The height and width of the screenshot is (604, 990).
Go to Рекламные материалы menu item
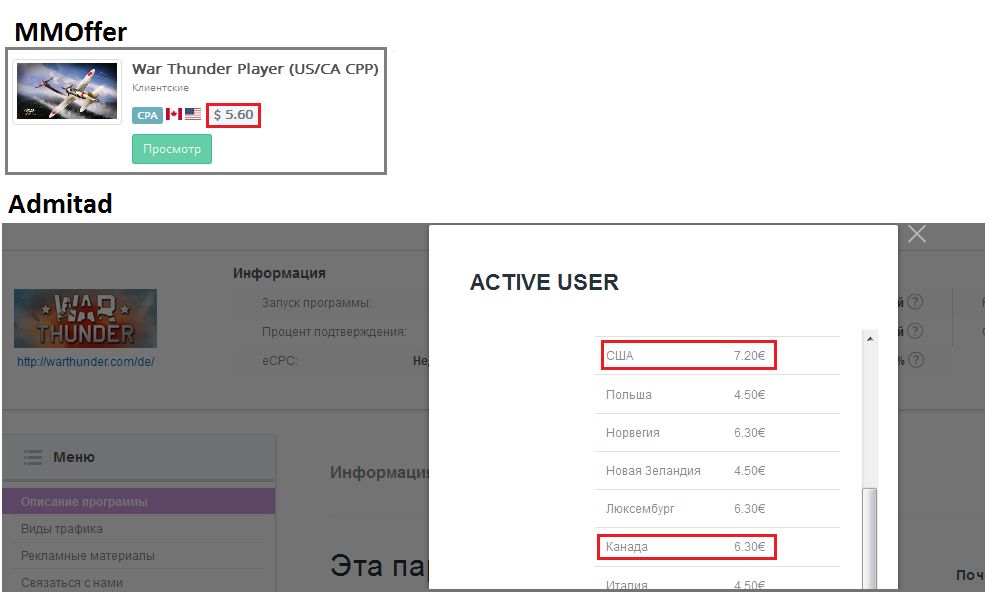(88, 556)
